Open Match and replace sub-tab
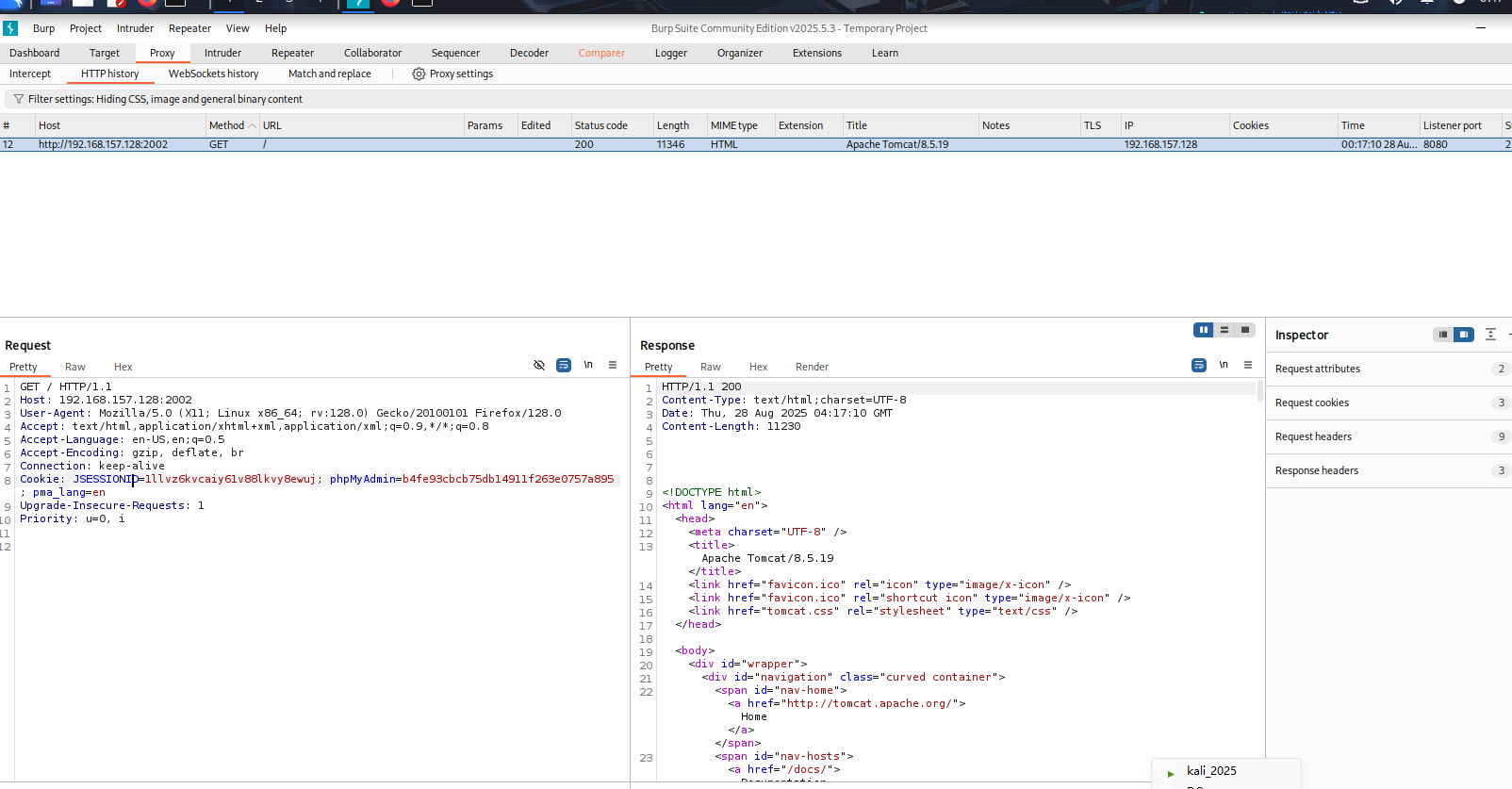This screenshot has height=789, width=1512. pos(330,74)
